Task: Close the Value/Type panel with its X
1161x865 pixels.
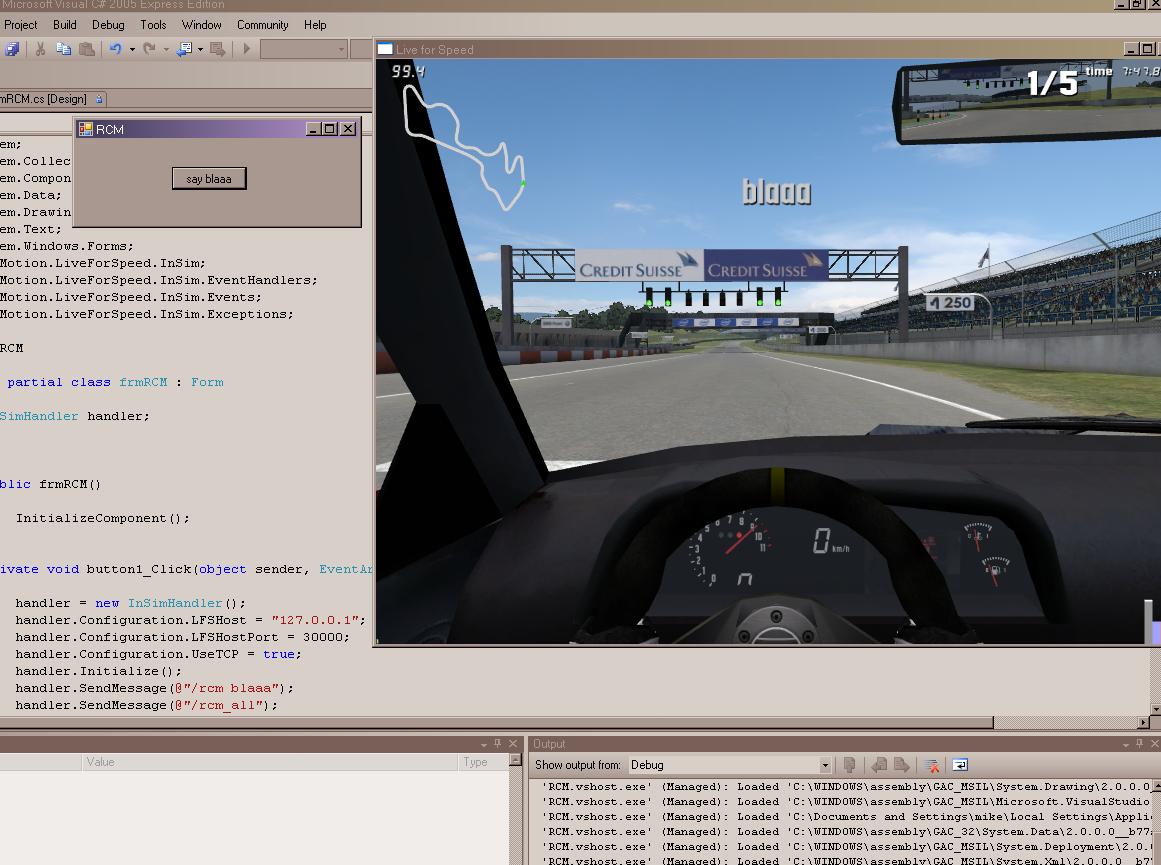Action: pyautogui.click(x=512, y=744)
